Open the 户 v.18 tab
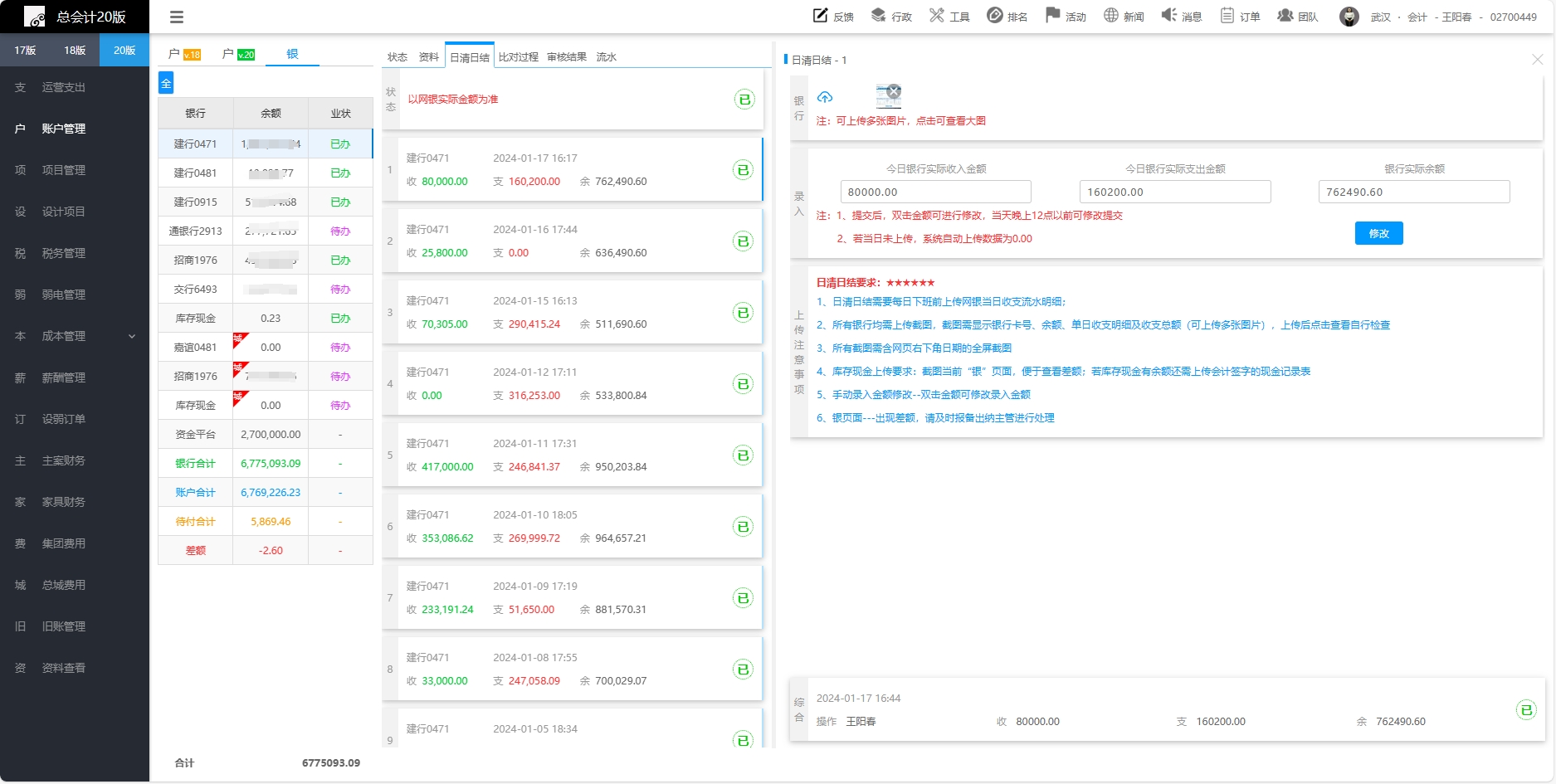The height and width of the screenshot is (784, 1556). [184, 54]
